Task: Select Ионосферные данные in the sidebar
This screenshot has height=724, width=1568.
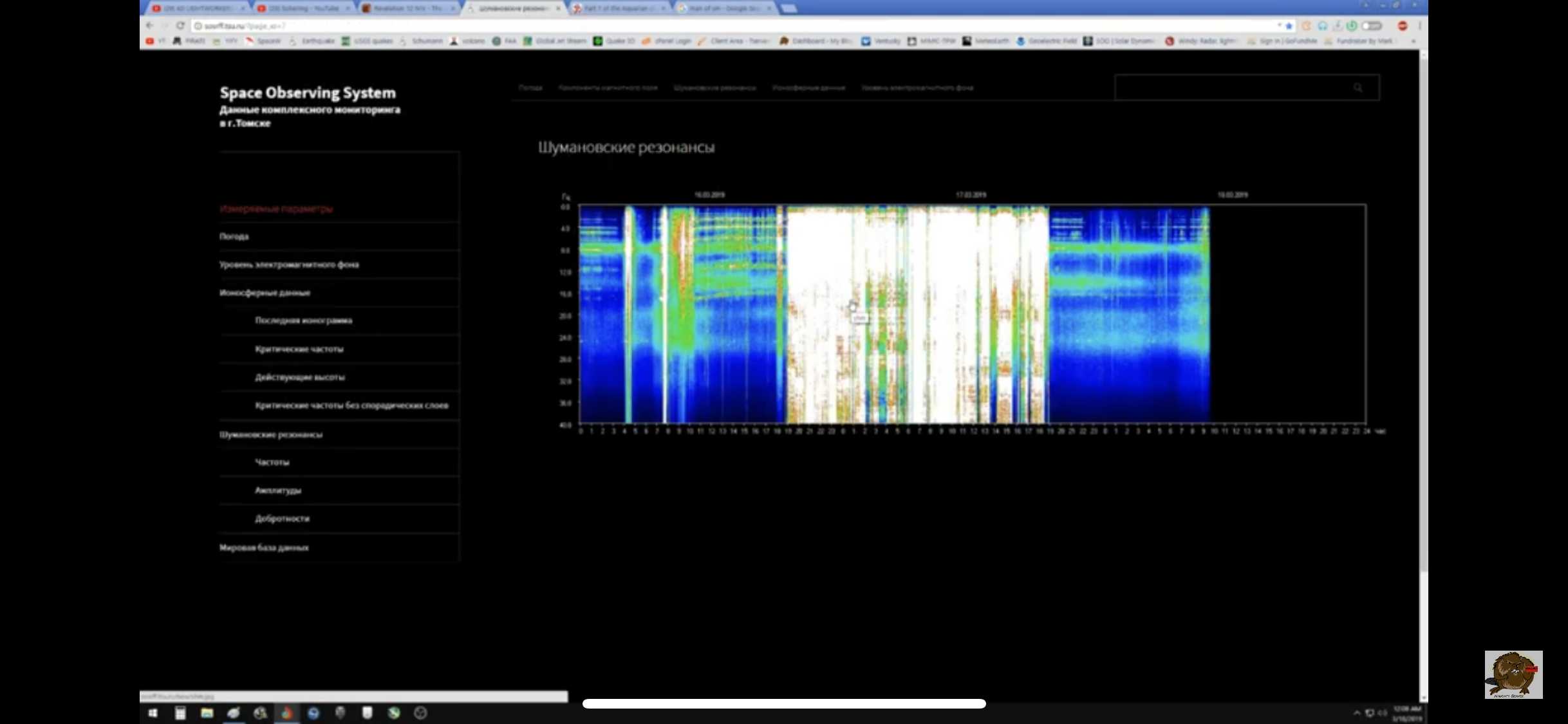Action: (265, 293)
